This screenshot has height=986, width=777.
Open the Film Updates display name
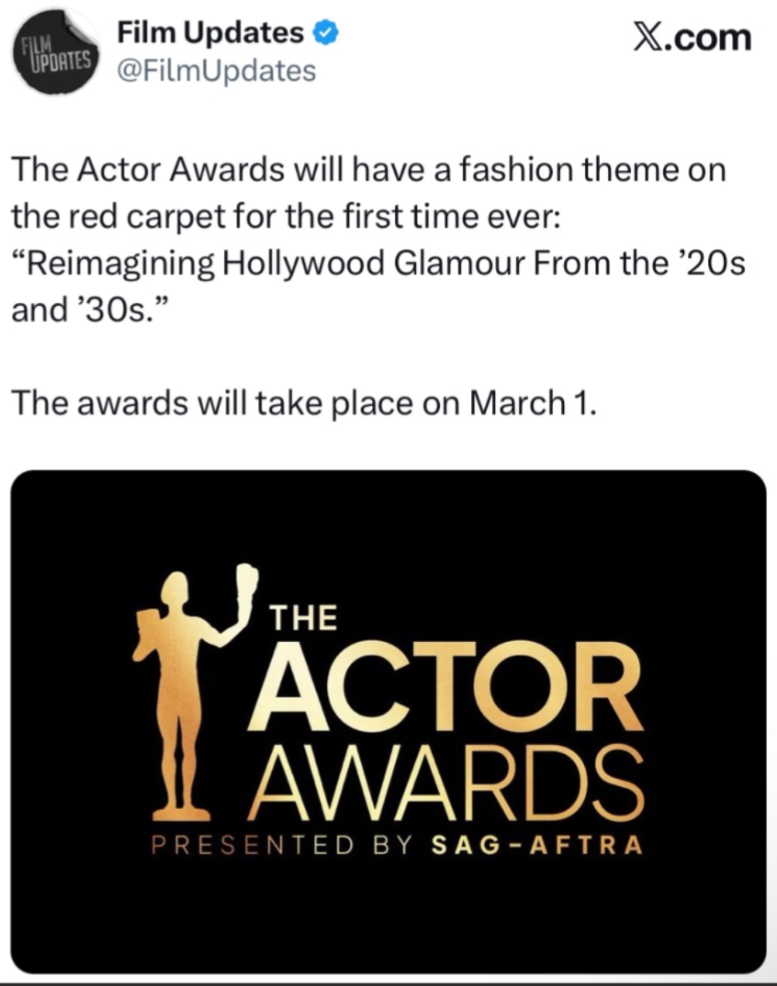tap(210, 33)
